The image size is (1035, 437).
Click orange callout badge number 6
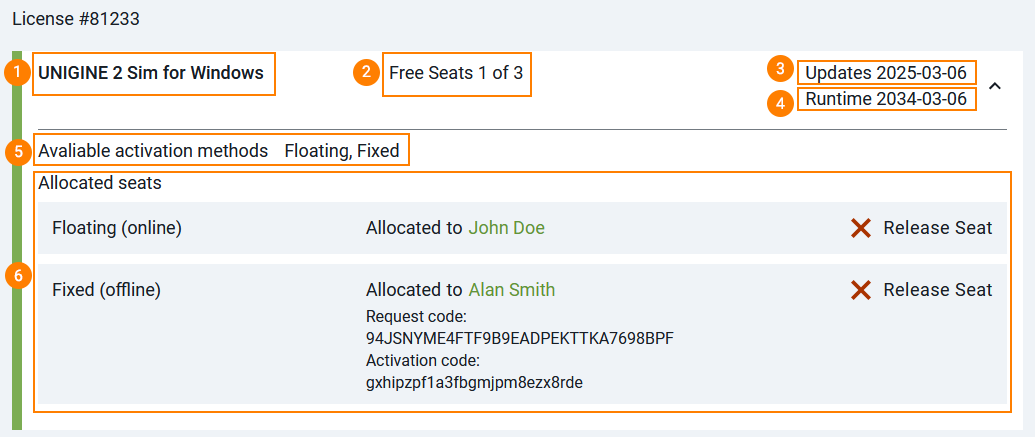click(18, 275)
